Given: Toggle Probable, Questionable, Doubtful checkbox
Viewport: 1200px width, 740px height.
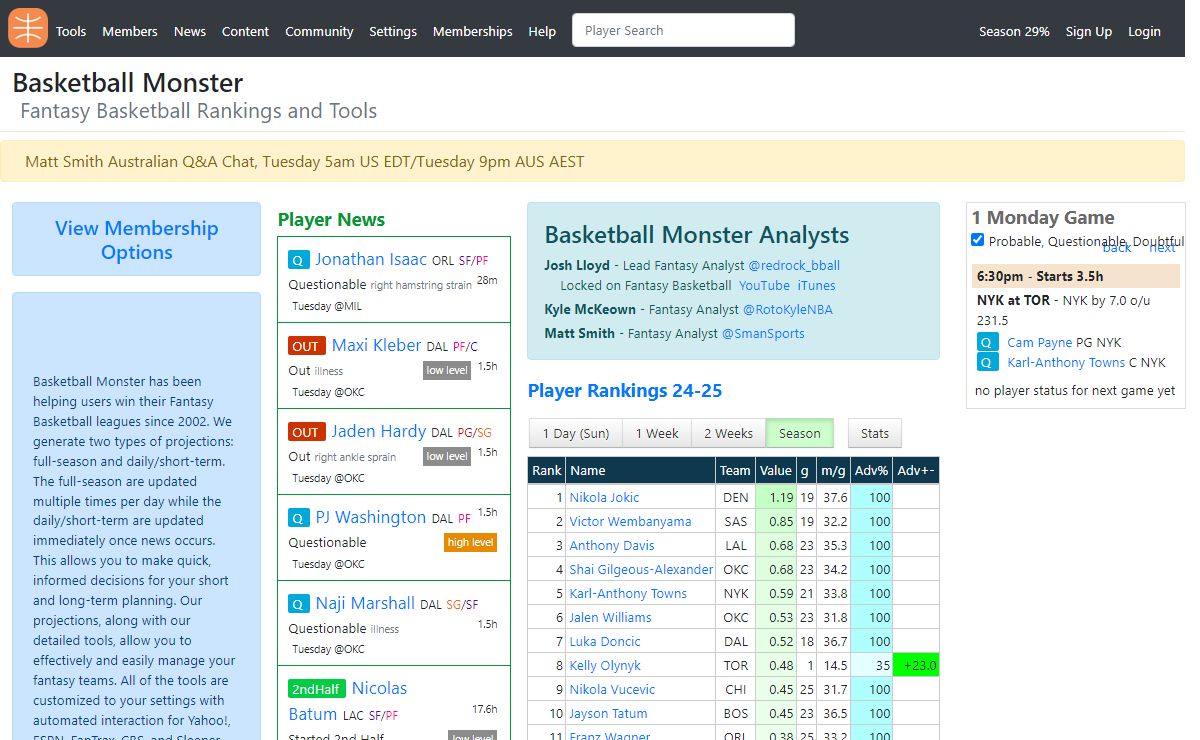Looking at the screenshot, I should pos(978,240).
